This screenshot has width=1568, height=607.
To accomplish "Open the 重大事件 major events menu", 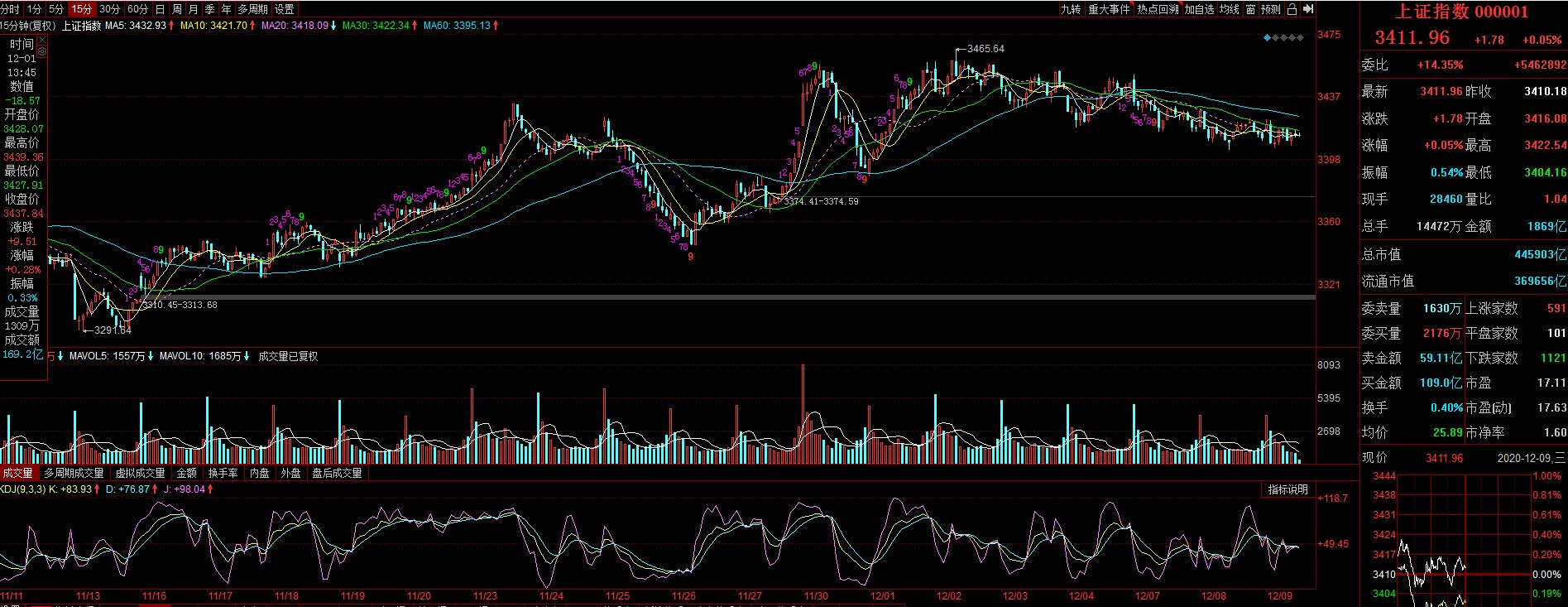I will tap(1109, 9).
